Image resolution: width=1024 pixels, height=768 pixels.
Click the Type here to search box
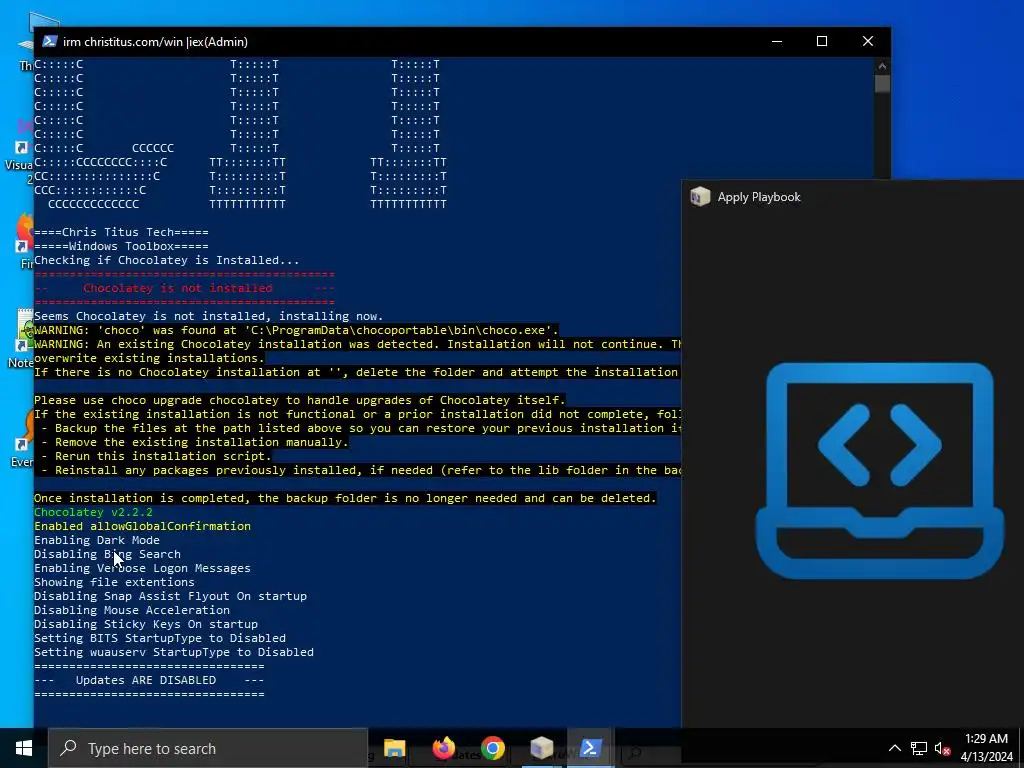coord(208,748)
